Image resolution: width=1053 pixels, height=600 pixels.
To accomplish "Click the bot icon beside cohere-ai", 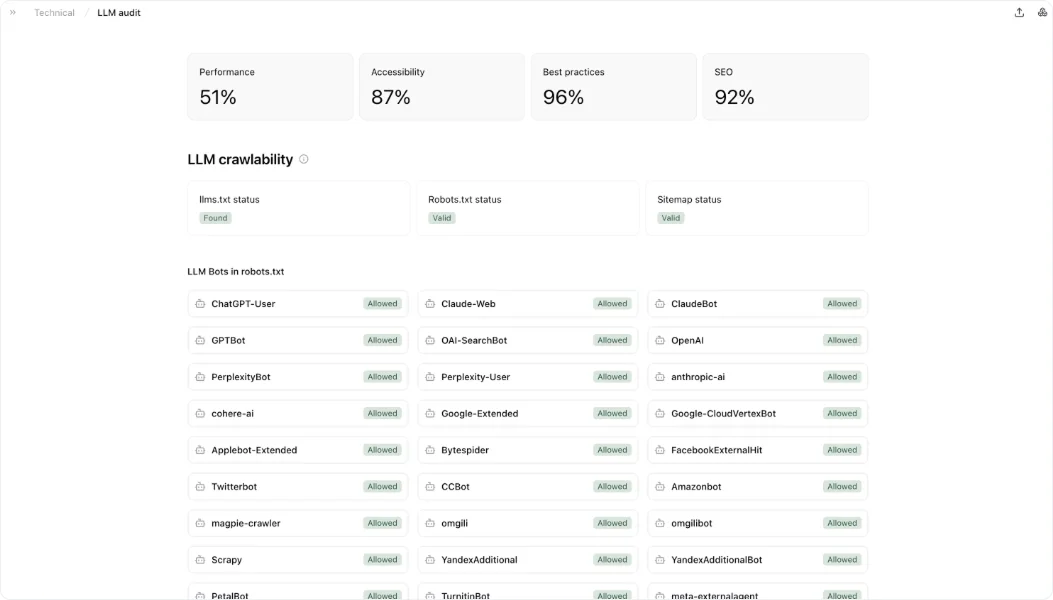I will click(200, 413).
